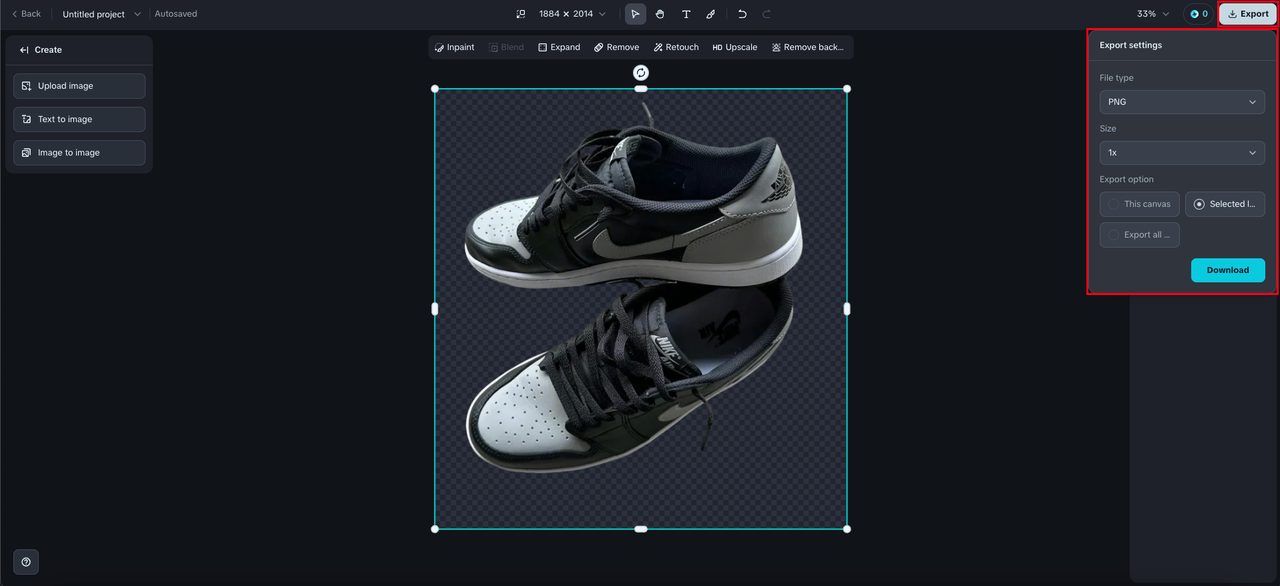Image resolution: width=1280 pixels, height=586 pixels.
Task: Select the 'This canvas' export option
Action: click(x=1139, y=204)
